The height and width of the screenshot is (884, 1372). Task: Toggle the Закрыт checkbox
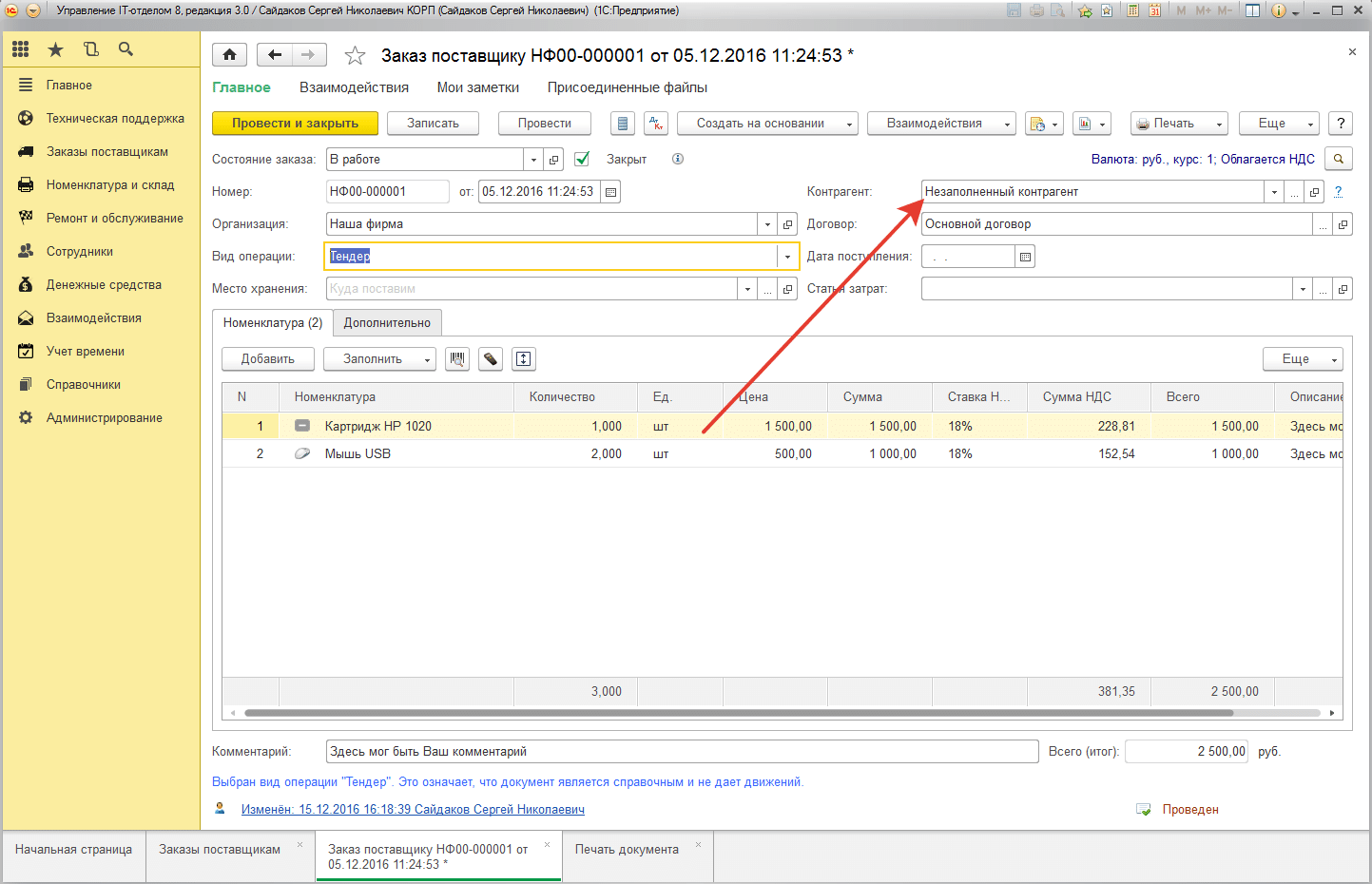point(582,160)
